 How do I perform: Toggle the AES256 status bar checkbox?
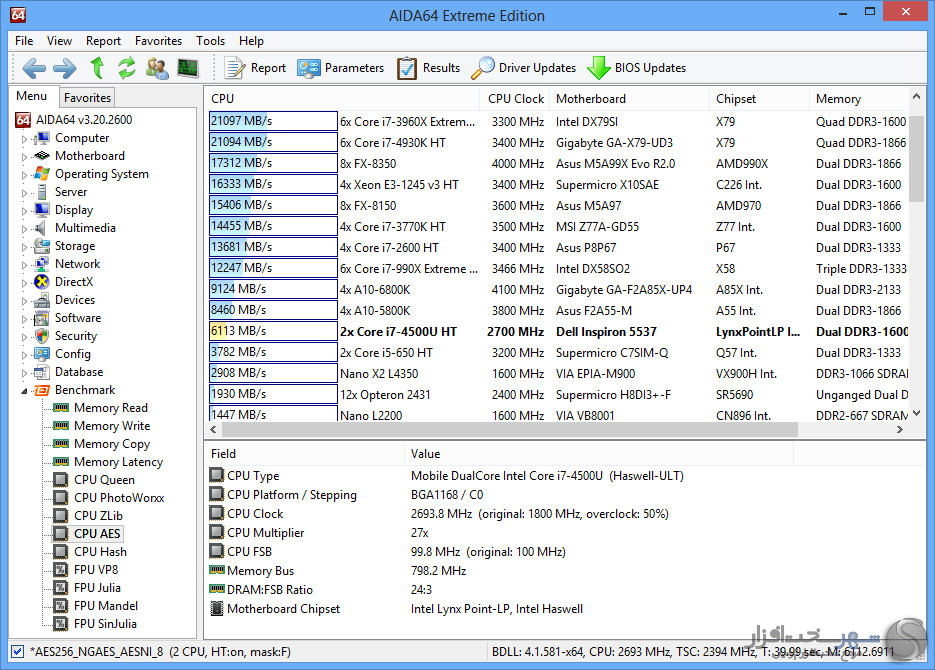tap(17, 651)
